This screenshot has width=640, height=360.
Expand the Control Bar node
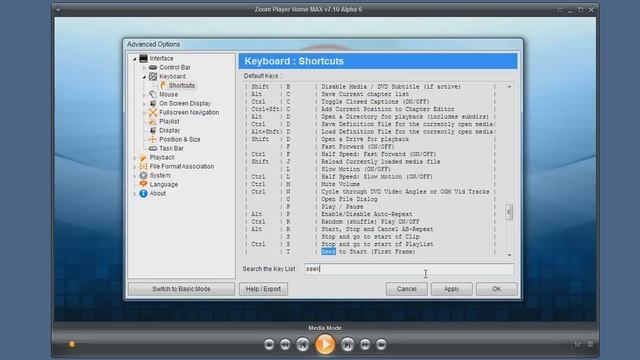144,68
